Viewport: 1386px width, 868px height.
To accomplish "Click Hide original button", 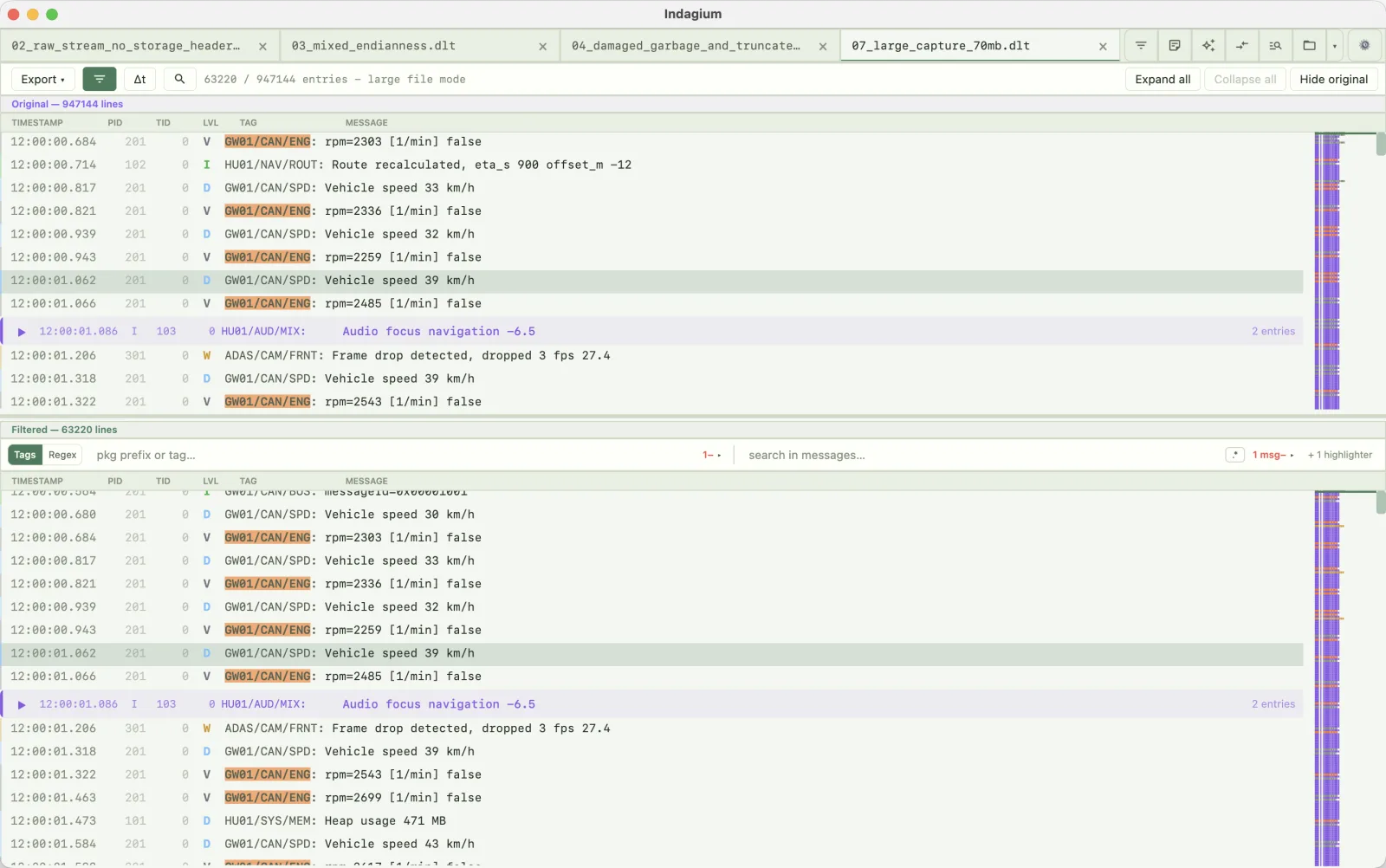I will click(1333, 79).
